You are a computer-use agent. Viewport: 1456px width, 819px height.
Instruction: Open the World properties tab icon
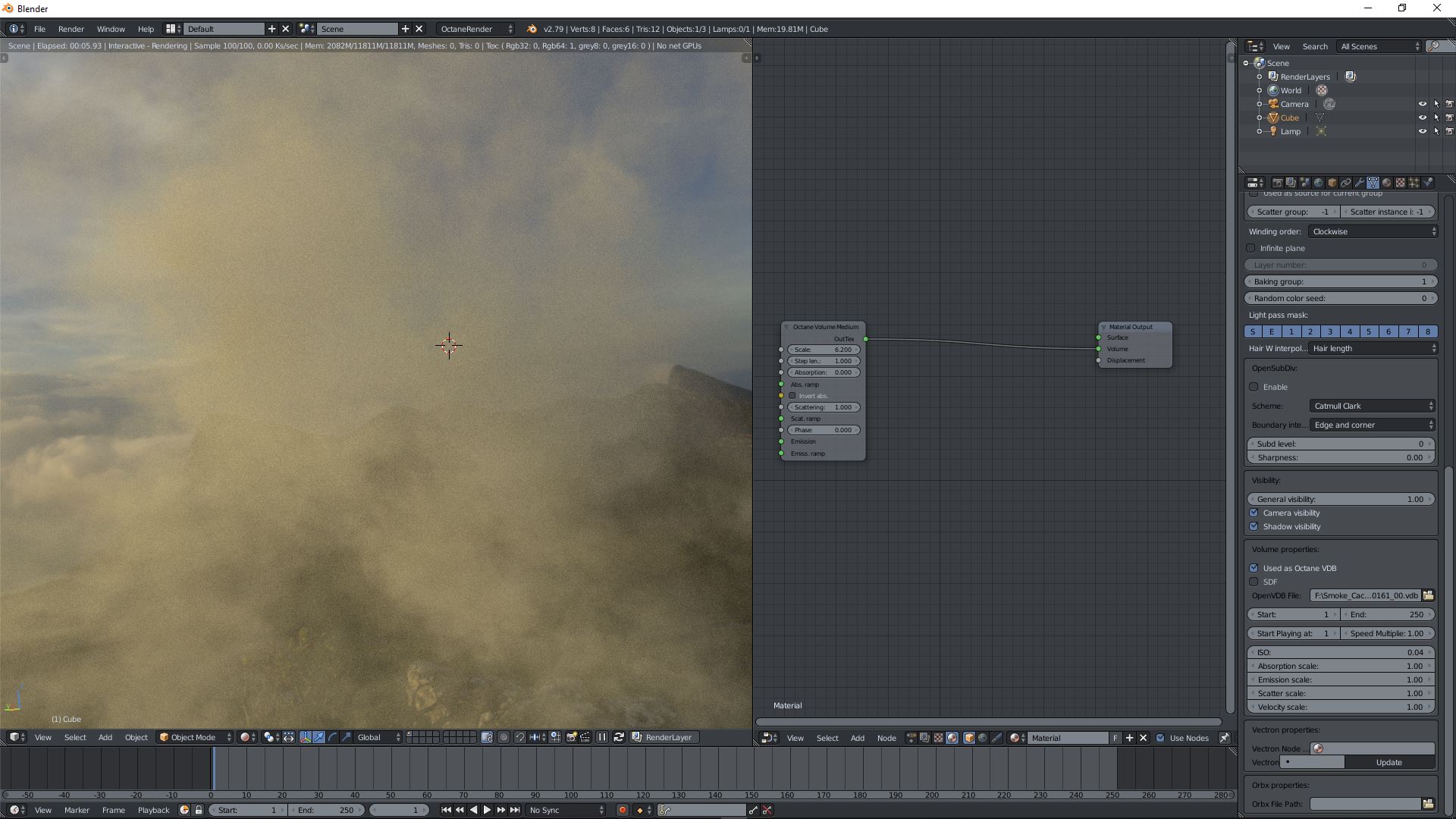coord(1319,183)
